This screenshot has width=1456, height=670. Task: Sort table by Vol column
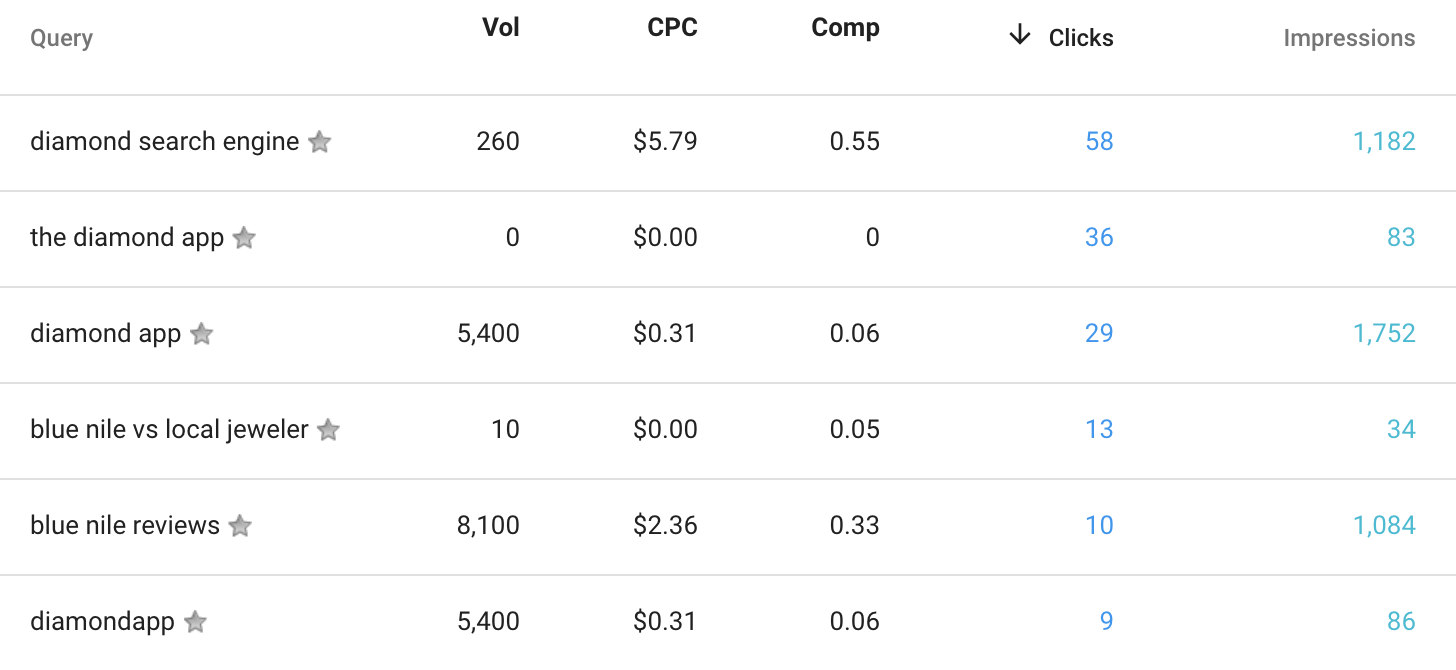pos(501,28)
